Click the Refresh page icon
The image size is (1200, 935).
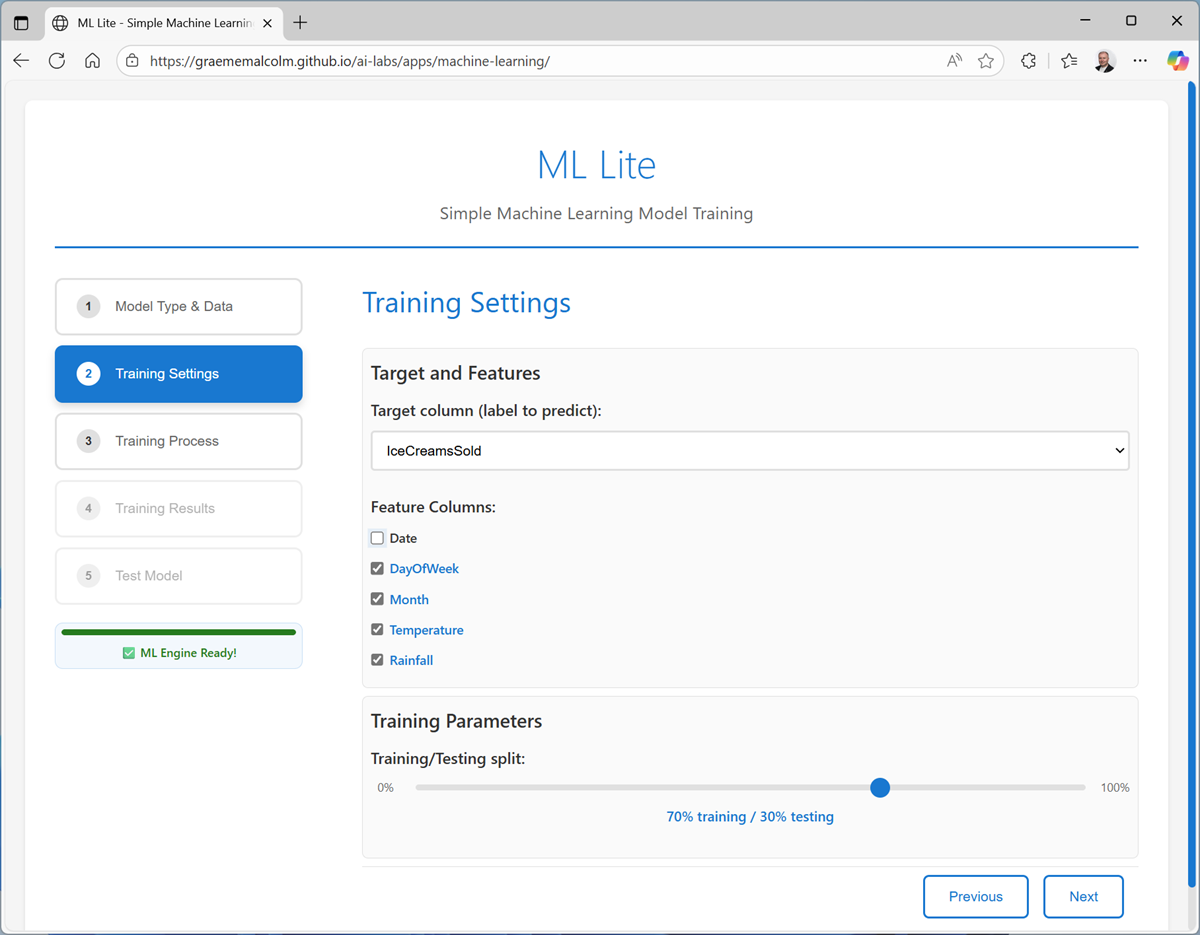(57, 60)
